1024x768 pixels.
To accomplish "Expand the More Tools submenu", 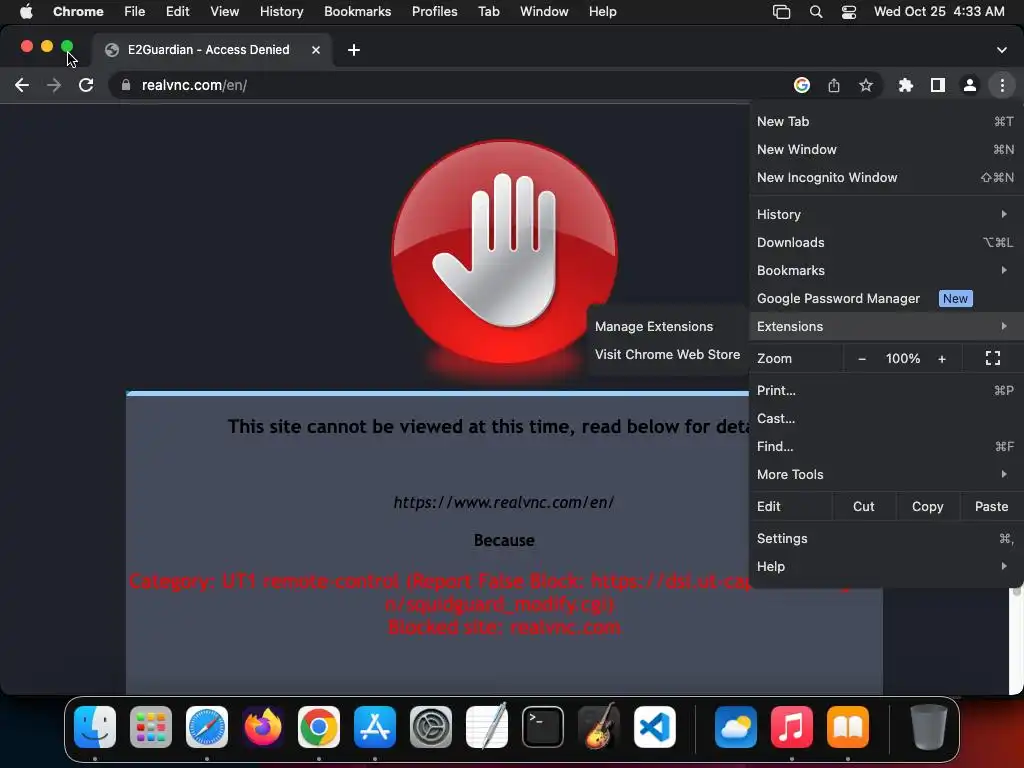I will 885,475.
